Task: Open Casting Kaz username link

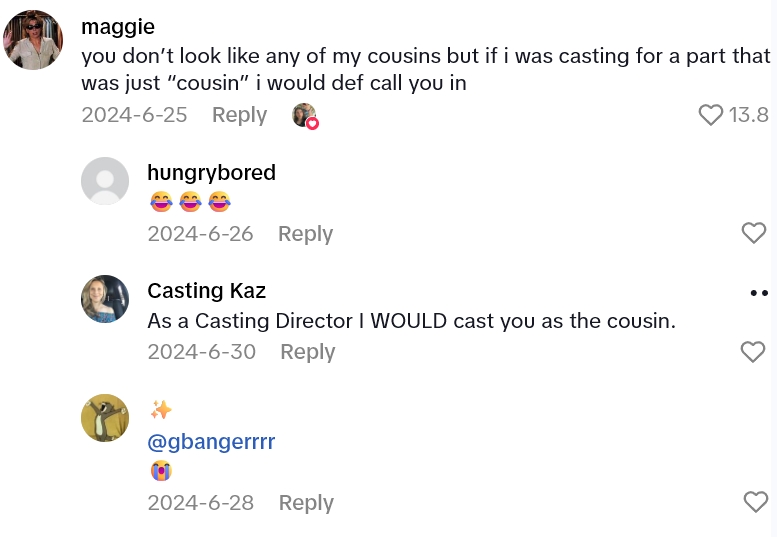Action: 207,291
